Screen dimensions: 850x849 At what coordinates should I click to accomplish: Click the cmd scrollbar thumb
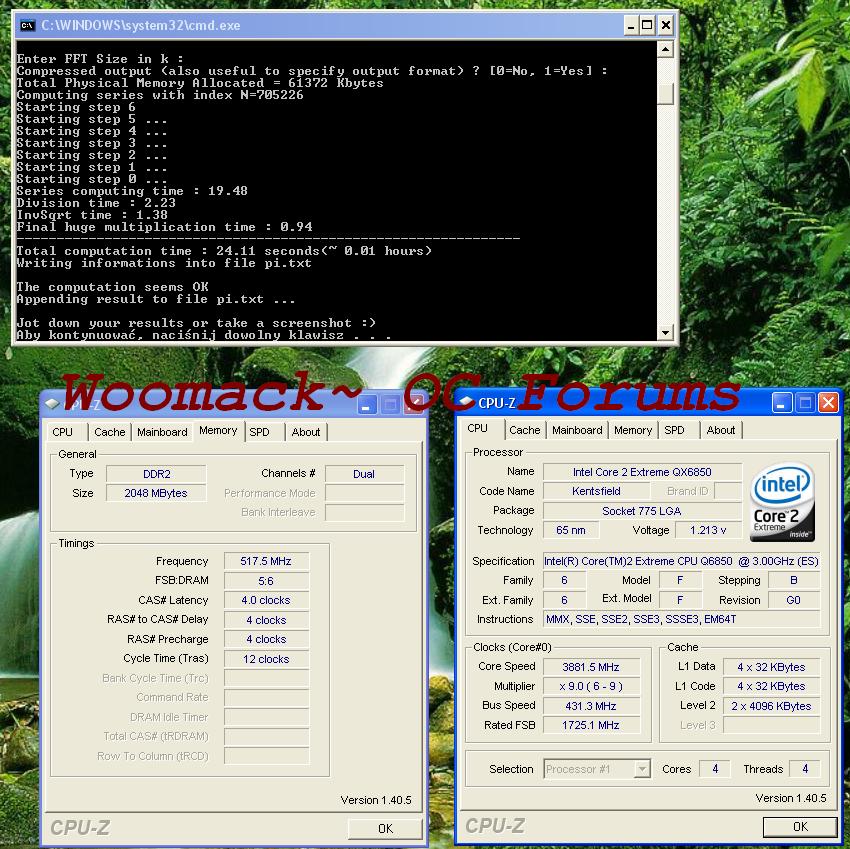click(666, 93)
